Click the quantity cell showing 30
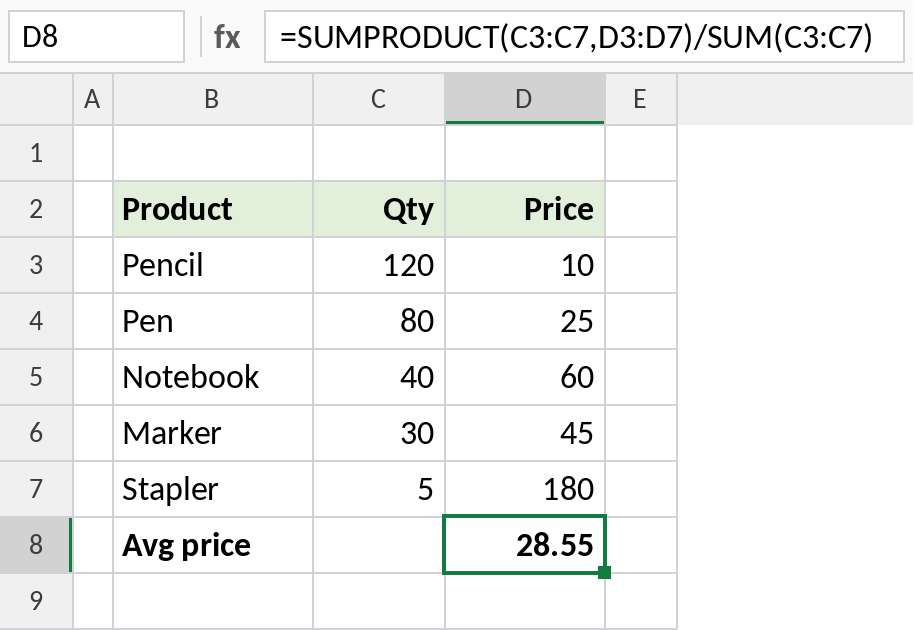This screenshot has width=914, height=630. [x=379, y=432]
